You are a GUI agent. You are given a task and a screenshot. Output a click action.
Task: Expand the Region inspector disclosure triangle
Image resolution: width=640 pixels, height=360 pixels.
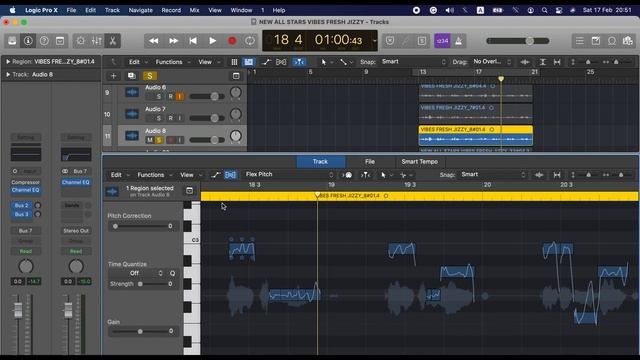click(x=8, y=62)
